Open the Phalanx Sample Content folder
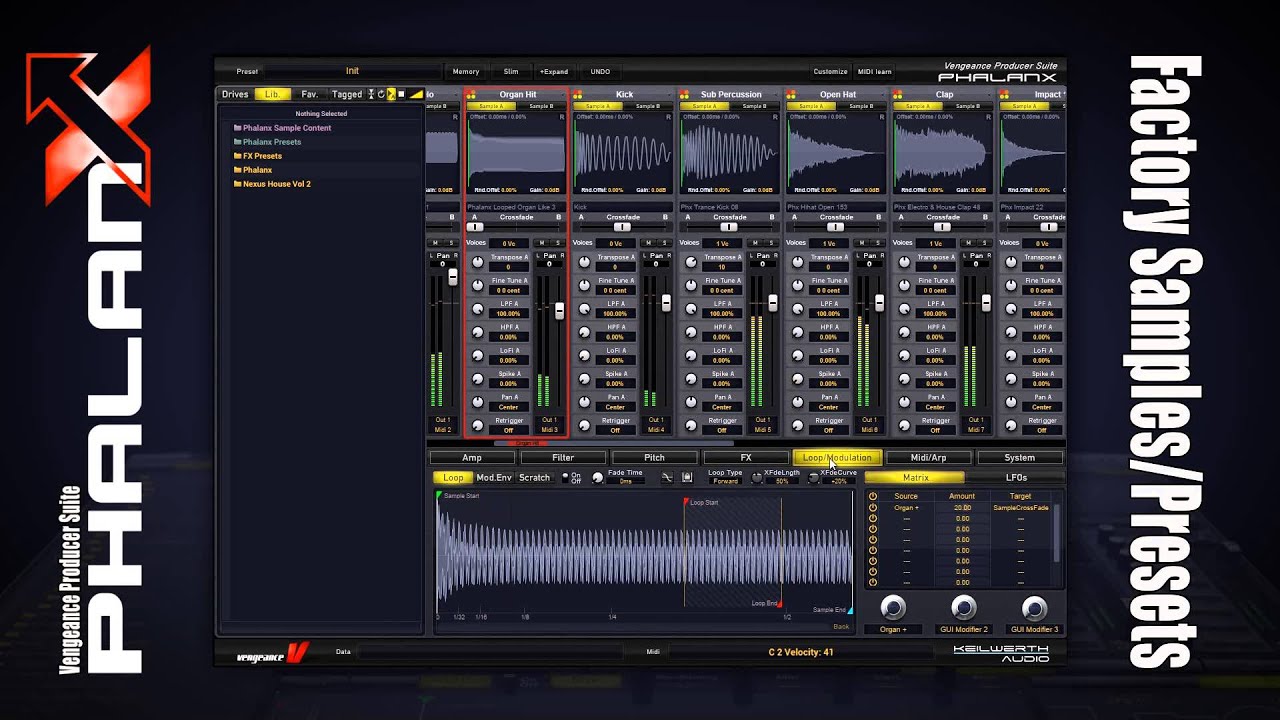Image resolution: width=1280 pixels, height=720 pixels. tap(282, 128)
